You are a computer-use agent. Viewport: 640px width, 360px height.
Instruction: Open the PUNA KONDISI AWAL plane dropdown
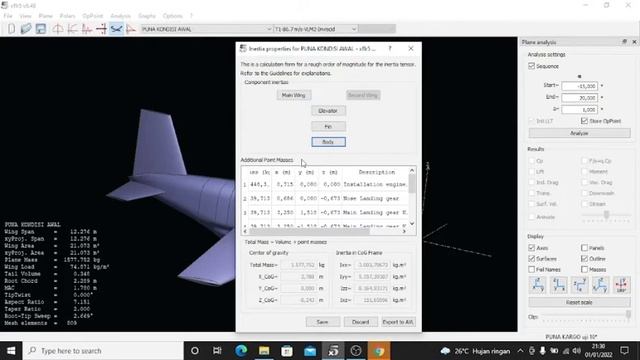(x=207, y=29)
